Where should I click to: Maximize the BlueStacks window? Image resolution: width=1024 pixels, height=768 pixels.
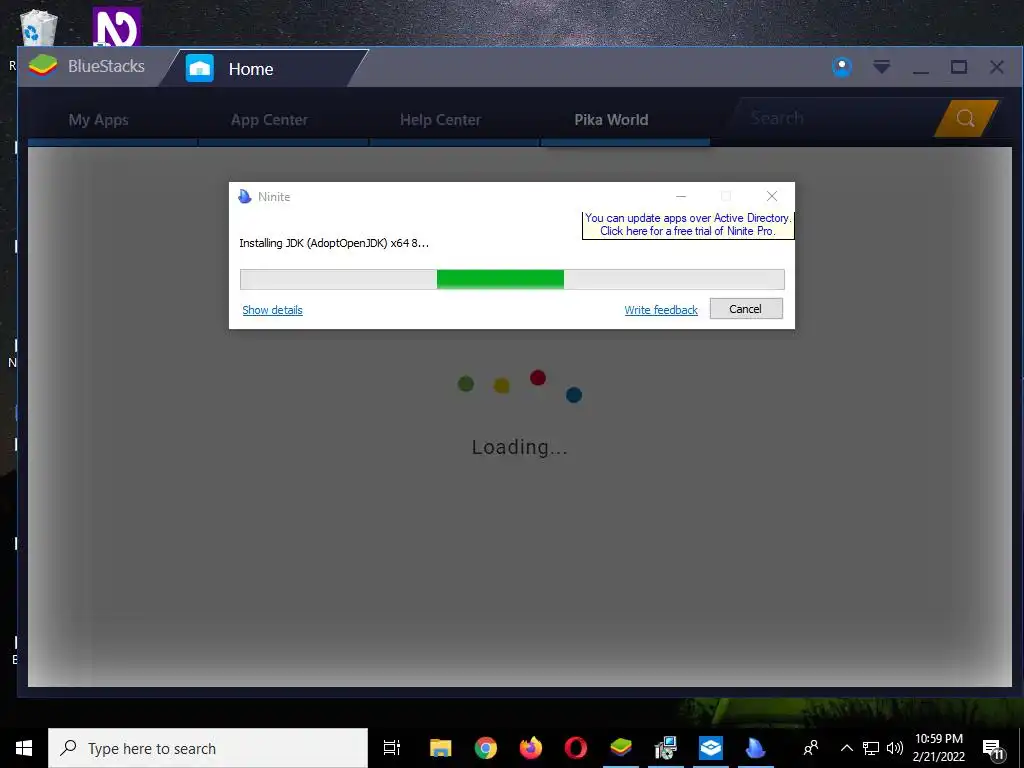tap(959, 67)
